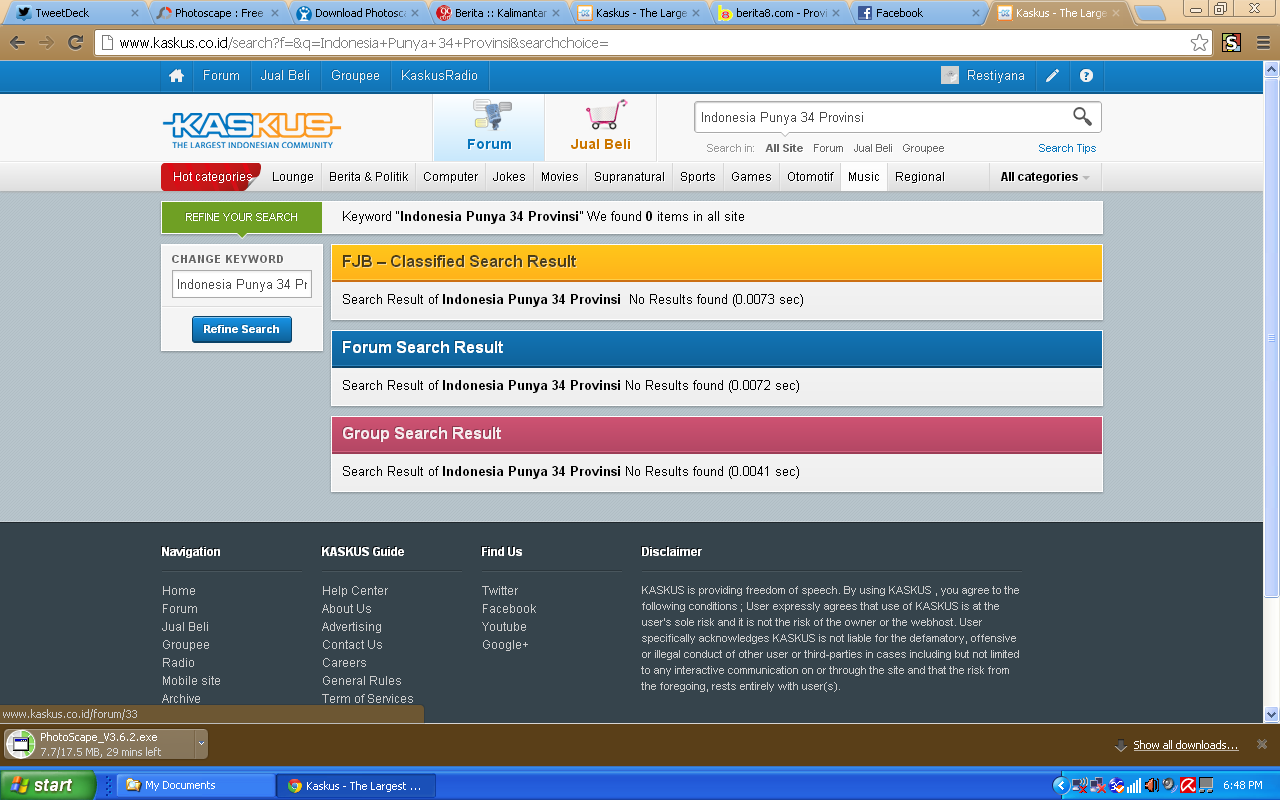This screenshot has height=800, width=1280.
Task: Click the Restiyana user avatar
Action: click(x=950, y=76)
